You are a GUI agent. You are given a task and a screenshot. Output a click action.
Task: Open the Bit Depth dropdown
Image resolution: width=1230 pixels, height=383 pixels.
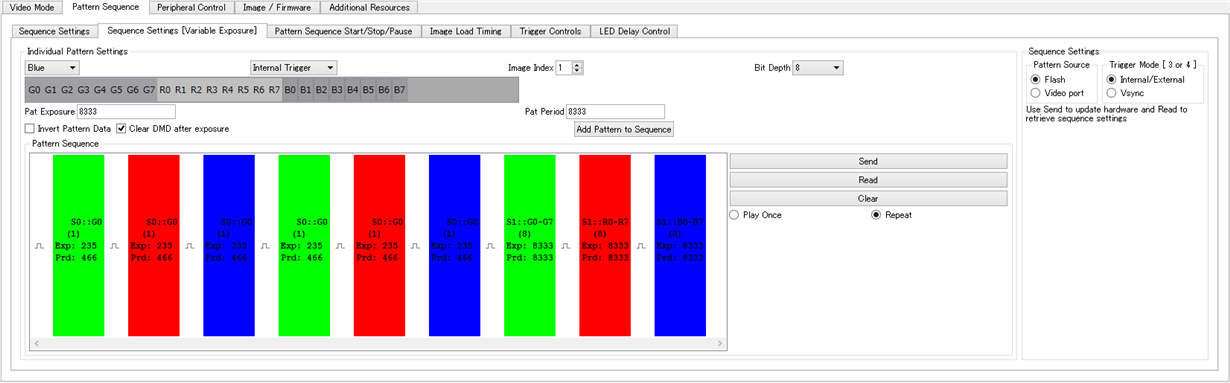coord(817,68)
